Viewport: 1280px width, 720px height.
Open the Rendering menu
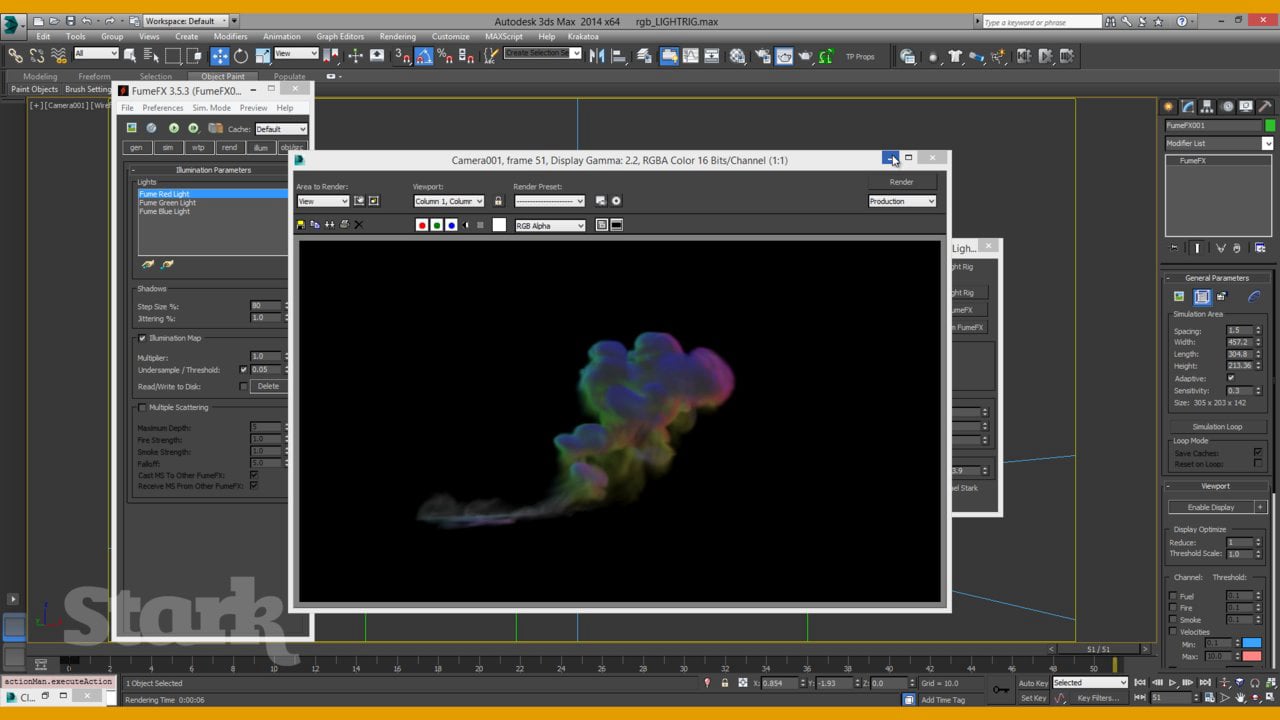pyautogui.click(x=397, y=37)
